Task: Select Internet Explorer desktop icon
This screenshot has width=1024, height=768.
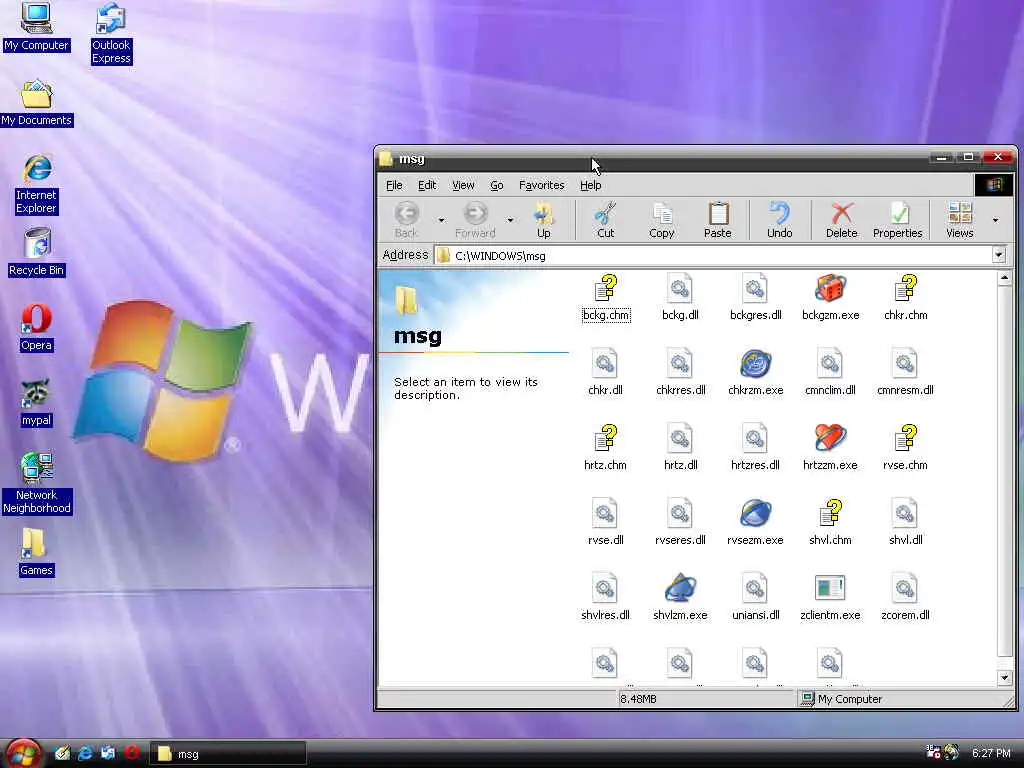Action: click(36, 185)
